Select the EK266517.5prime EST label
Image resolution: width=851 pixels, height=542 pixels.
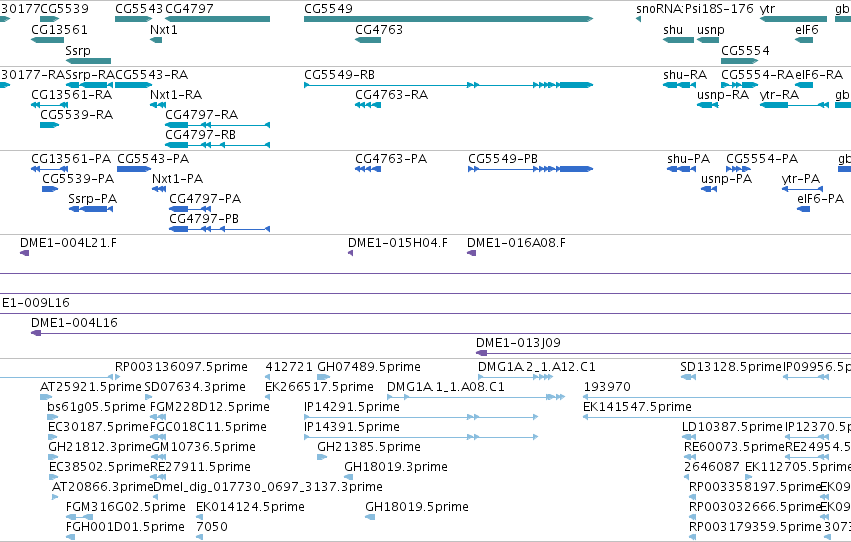[x=319, y=387]
